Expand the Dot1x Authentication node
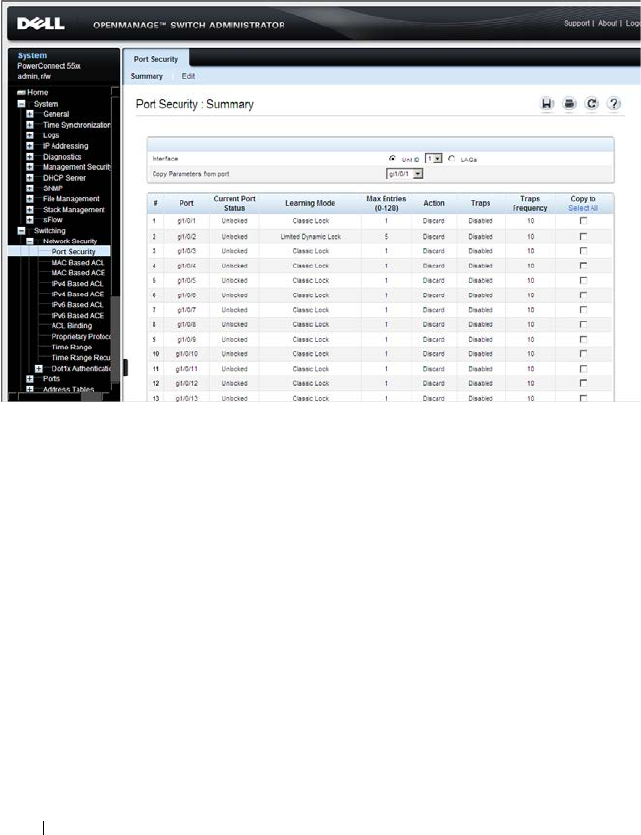Image resolution: width=641 pixels, height=835 pixels. [x=38, y=369]
